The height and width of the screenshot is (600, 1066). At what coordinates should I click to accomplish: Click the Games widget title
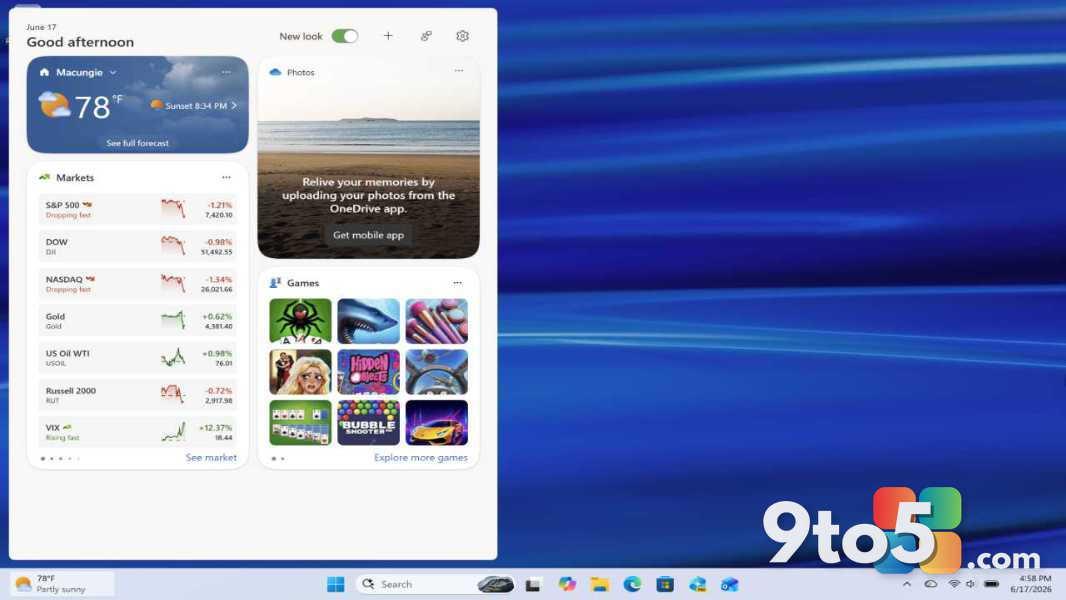[303, 283]
